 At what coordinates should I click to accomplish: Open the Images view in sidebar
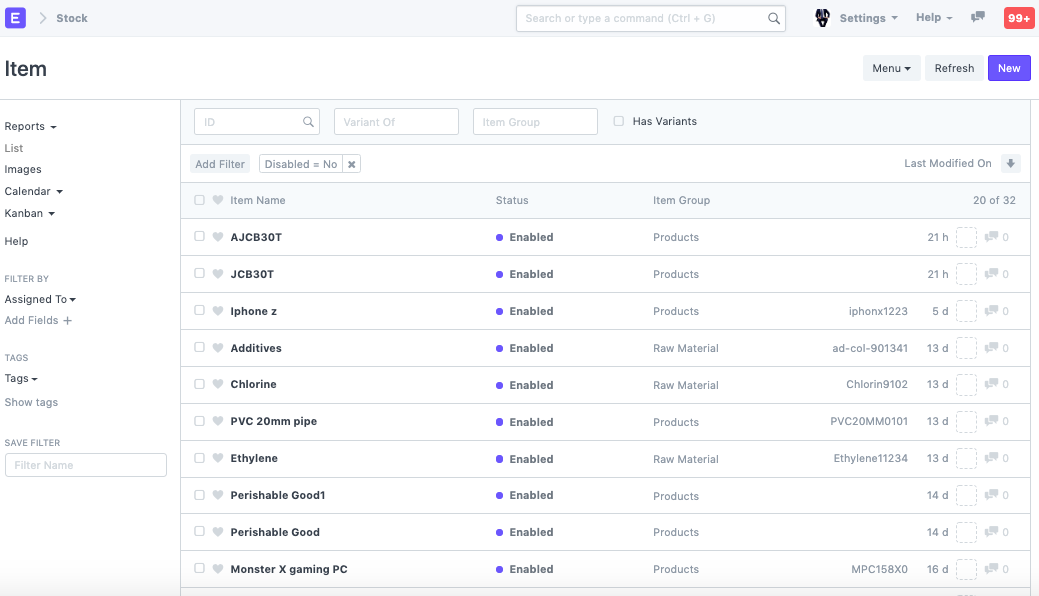23,169
